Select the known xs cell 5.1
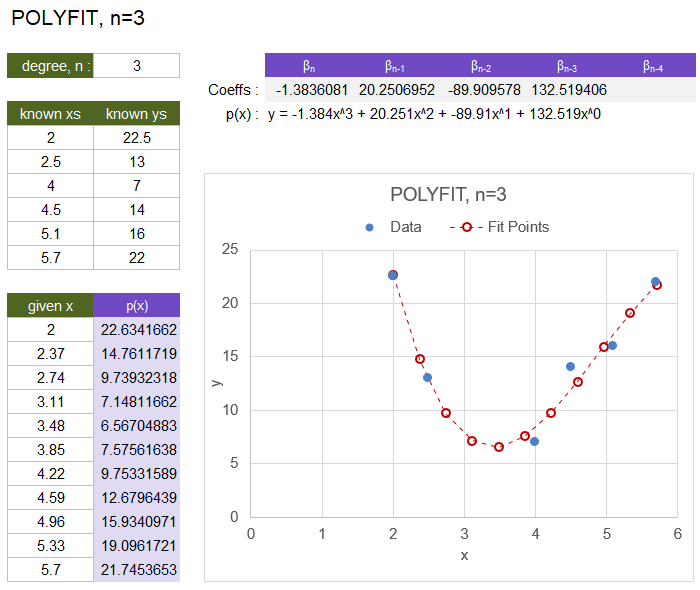 tap(50, 234)
